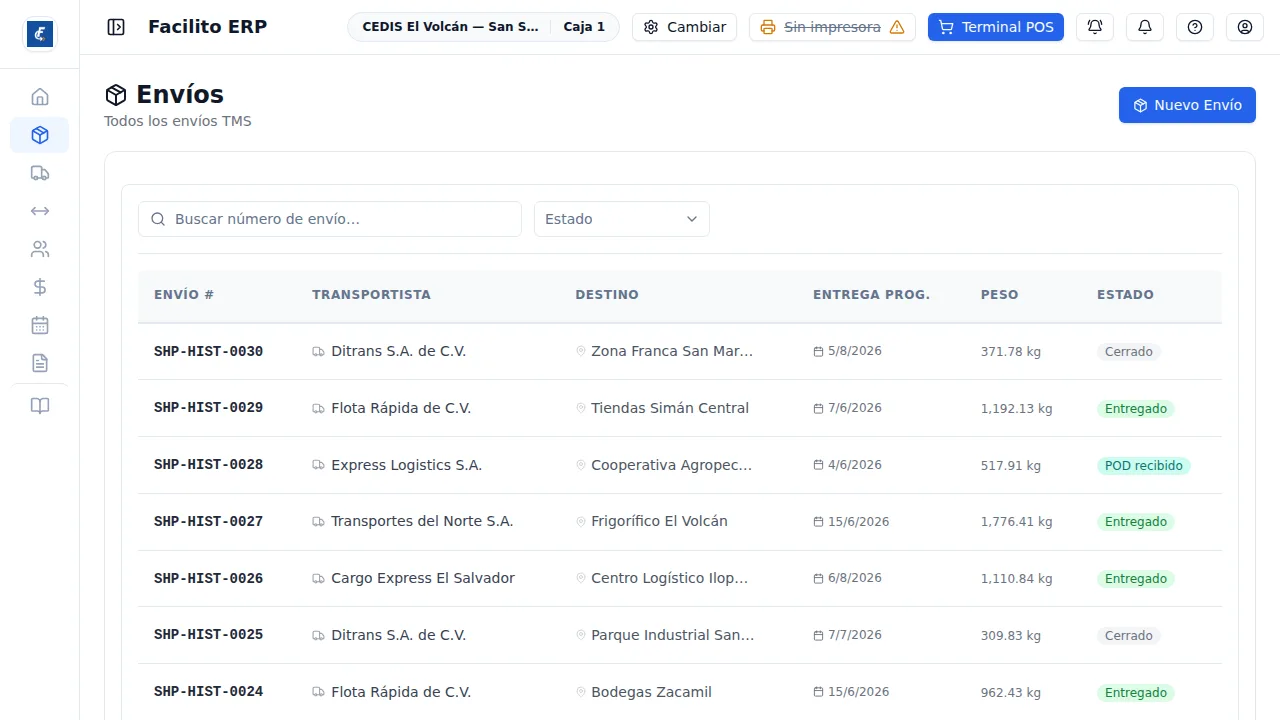This screenshot has width=1280, height=720.
Task: Open the help question mark icon
Action: pos(1195,27)
